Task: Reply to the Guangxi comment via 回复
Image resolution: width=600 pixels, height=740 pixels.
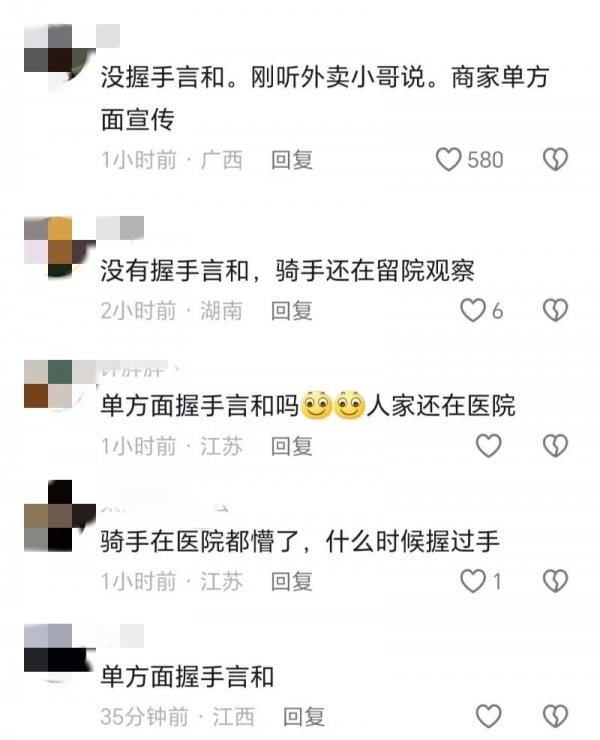Action: 292,160
